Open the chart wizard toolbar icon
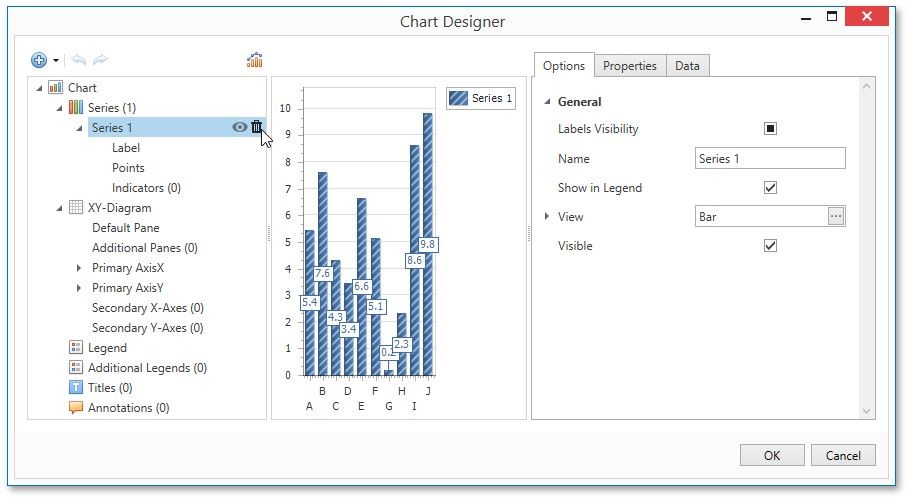This screenshot has width=909, height=500. [255, 60]
